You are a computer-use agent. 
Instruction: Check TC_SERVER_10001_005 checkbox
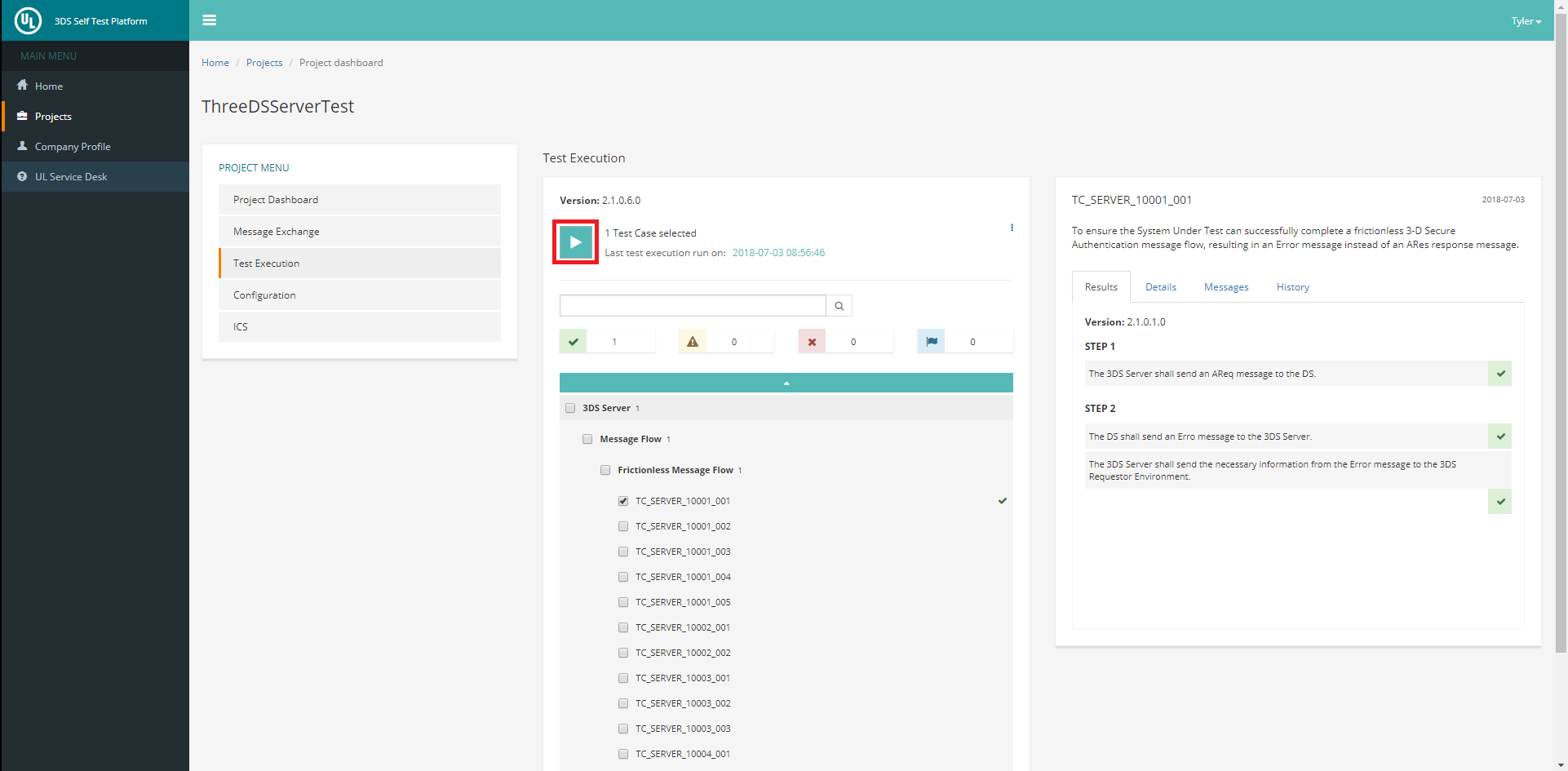pos(623,602)
